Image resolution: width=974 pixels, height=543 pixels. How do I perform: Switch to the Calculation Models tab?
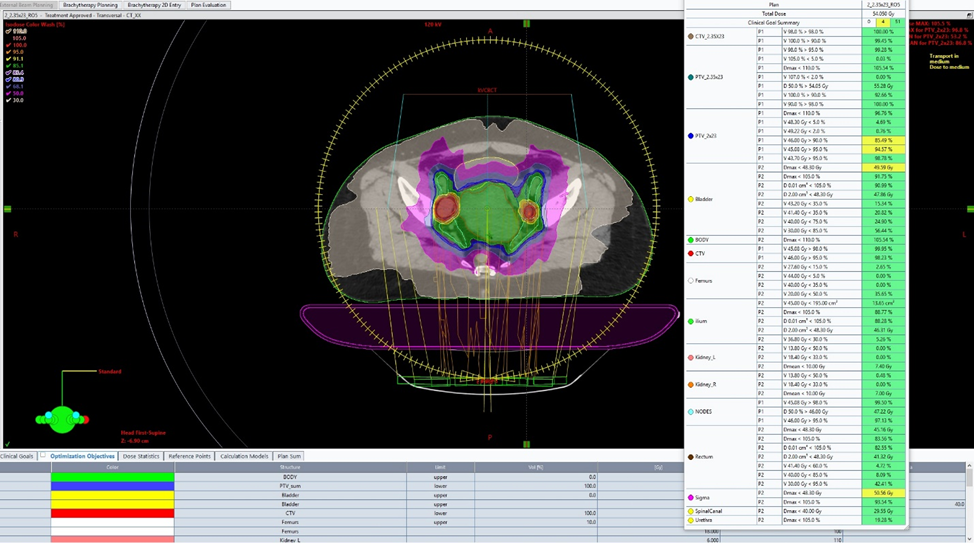coord(244,456)
